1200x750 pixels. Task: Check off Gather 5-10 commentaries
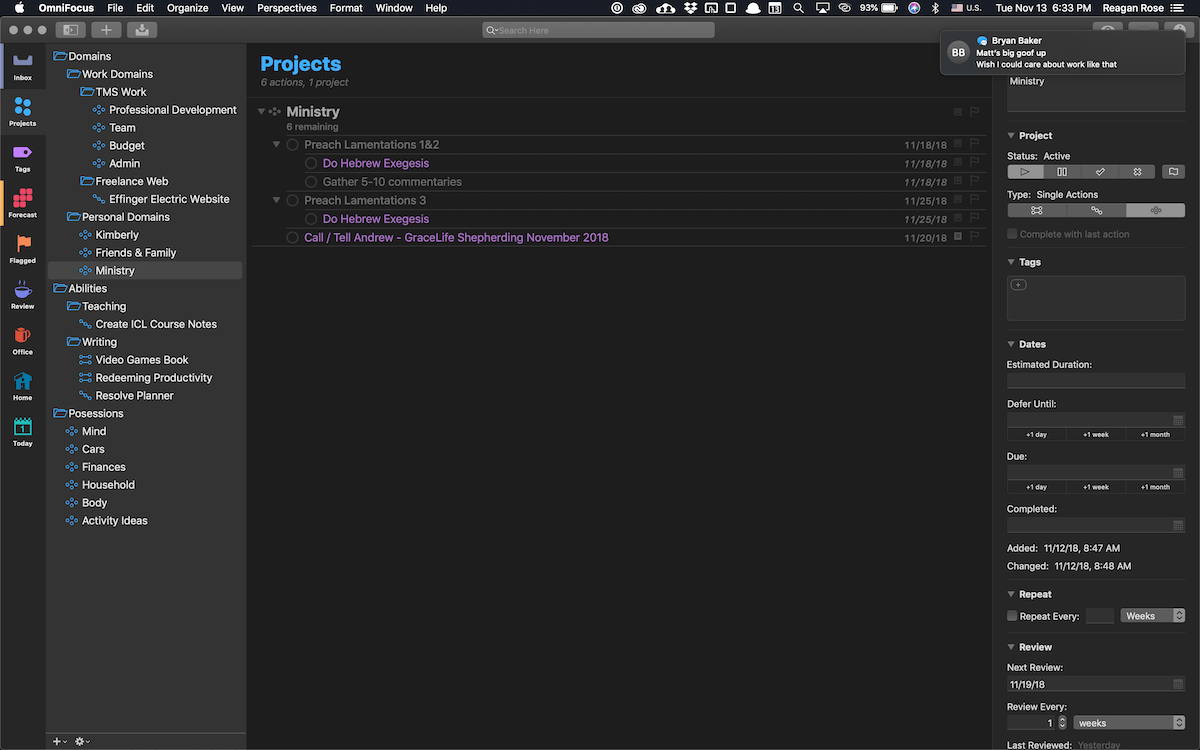311,182
